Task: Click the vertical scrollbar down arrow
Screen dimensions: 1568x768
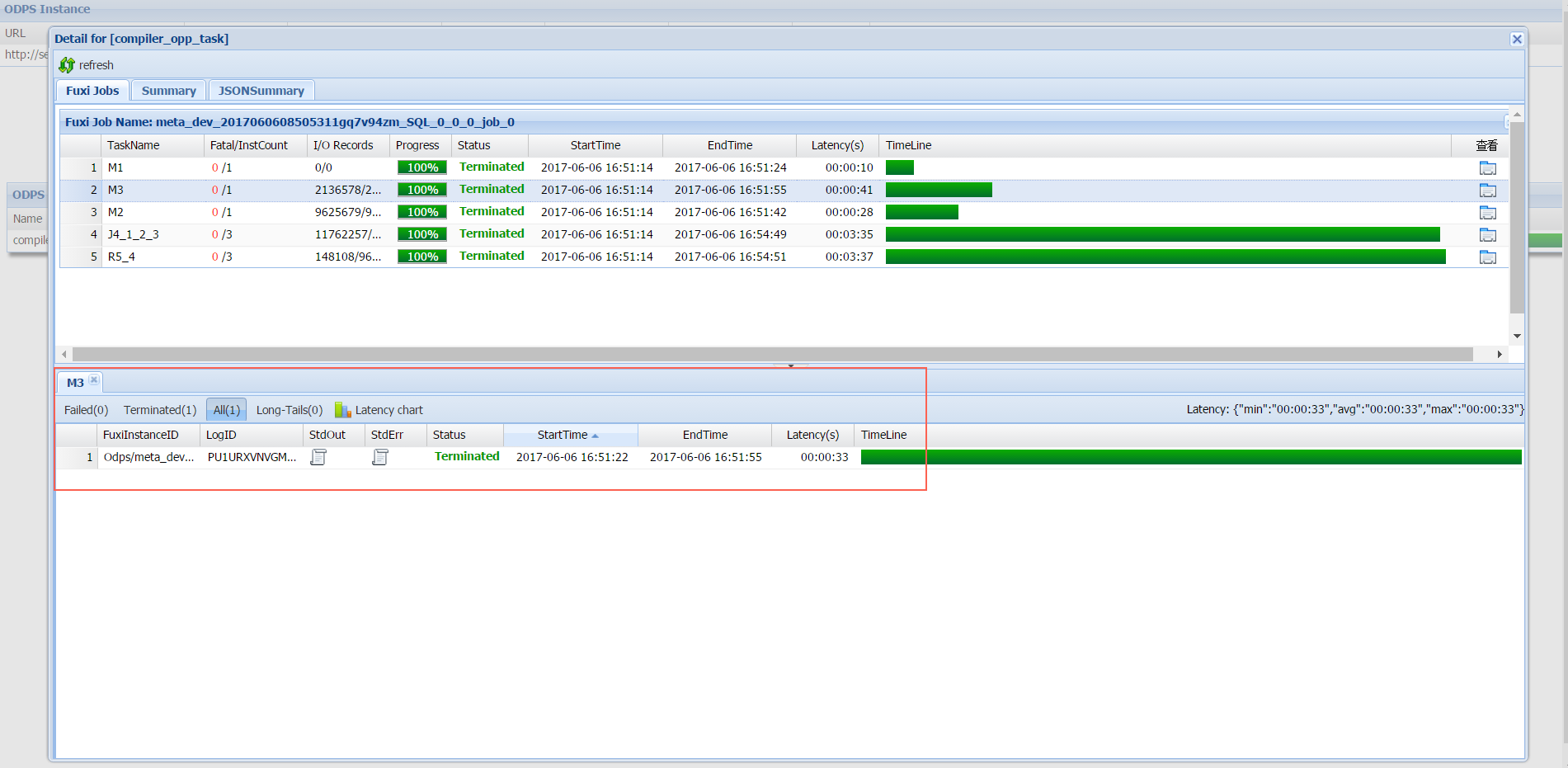Action: [1517, 337]
